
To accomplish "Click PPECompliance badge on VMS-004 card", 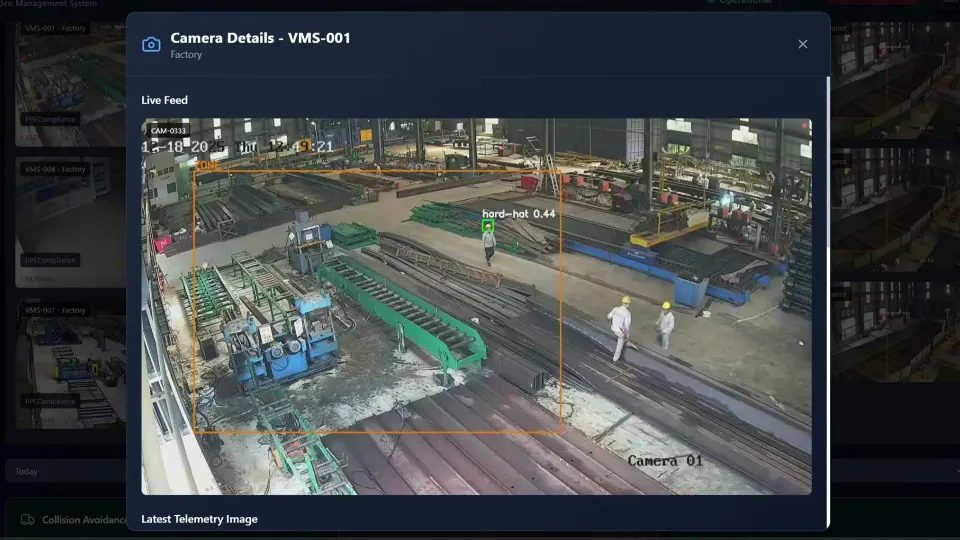I will [x=50, y=260].
